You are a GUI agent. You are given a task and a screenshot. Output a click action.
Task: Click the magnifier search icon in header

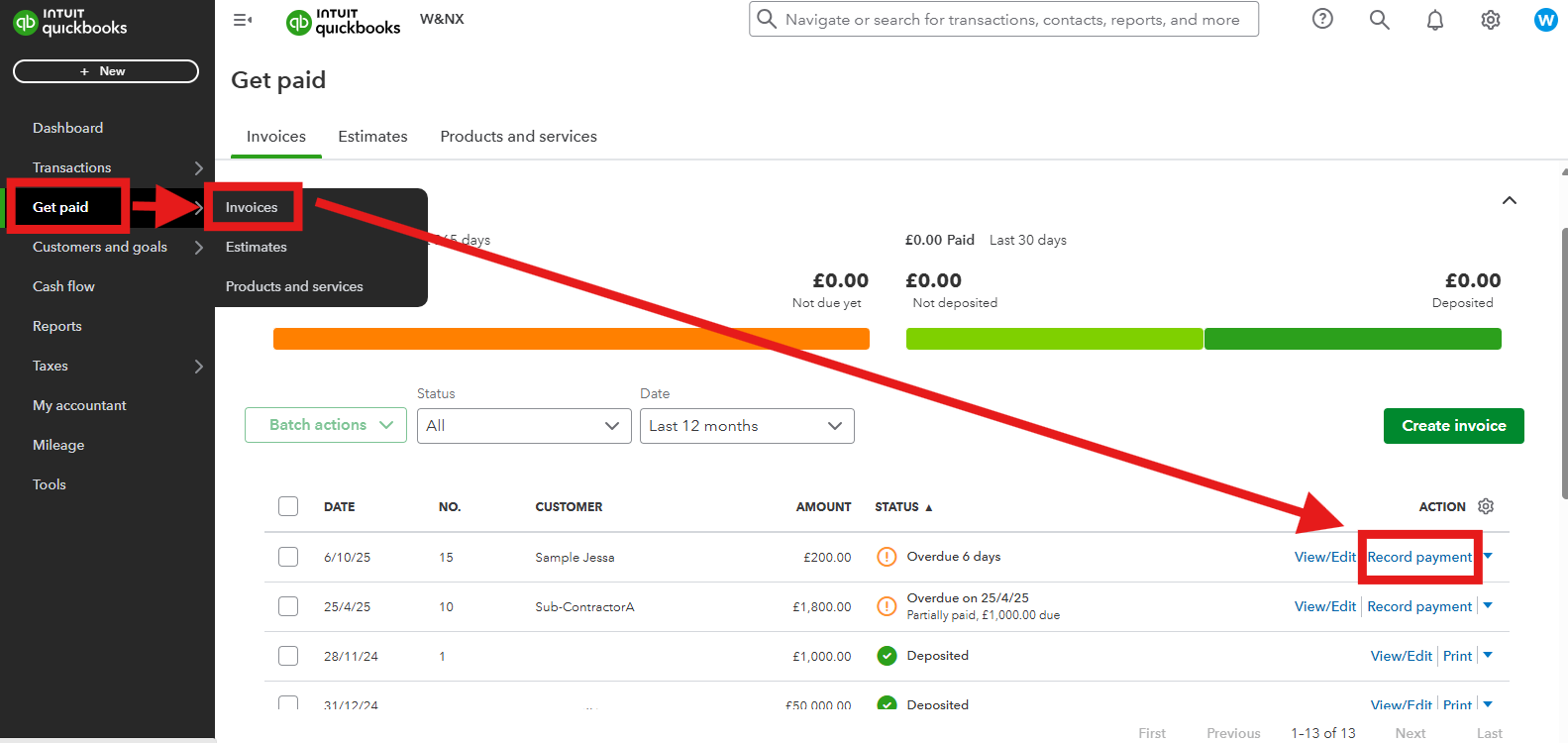click(x=1379, y=19)
